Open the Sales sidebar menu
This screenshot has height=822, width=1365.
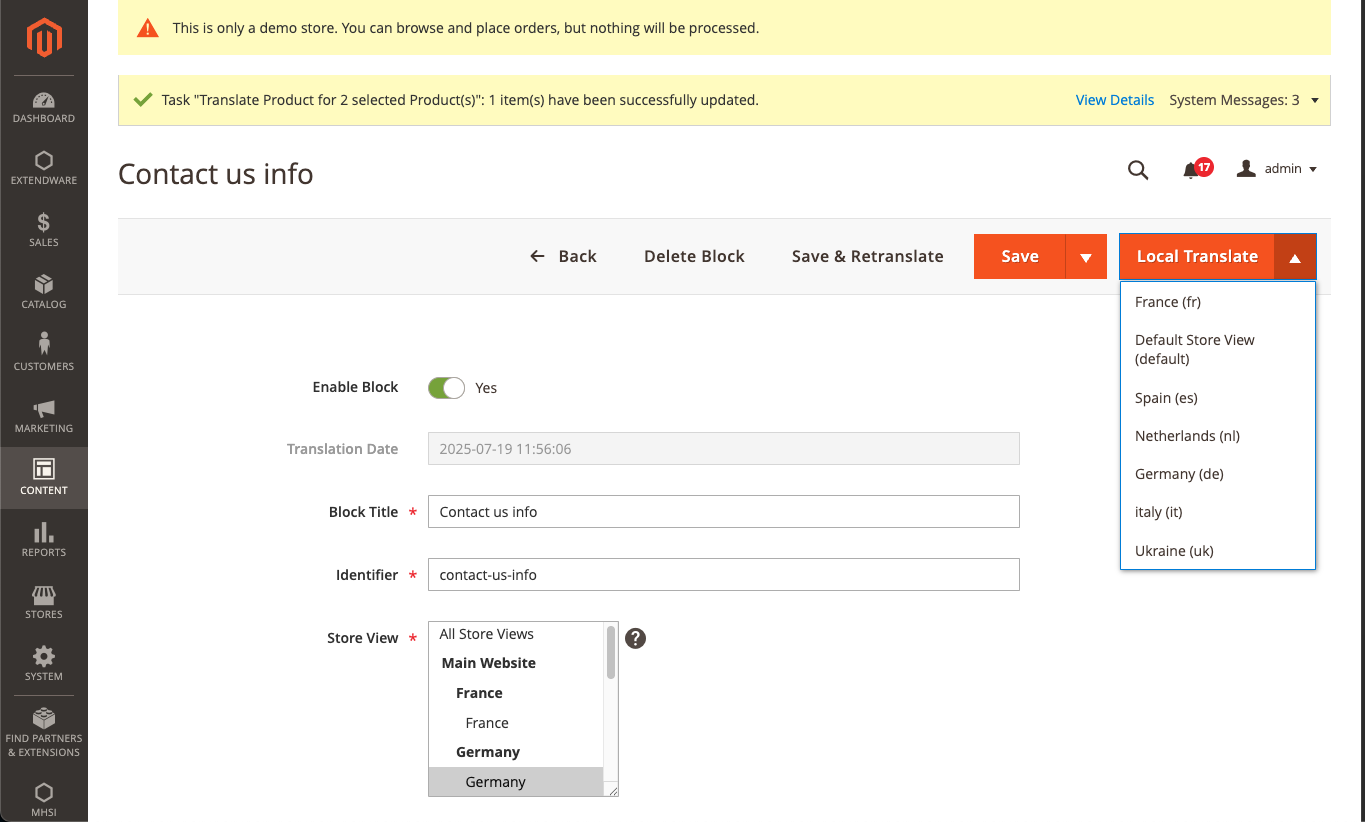(x=44, y=230)
